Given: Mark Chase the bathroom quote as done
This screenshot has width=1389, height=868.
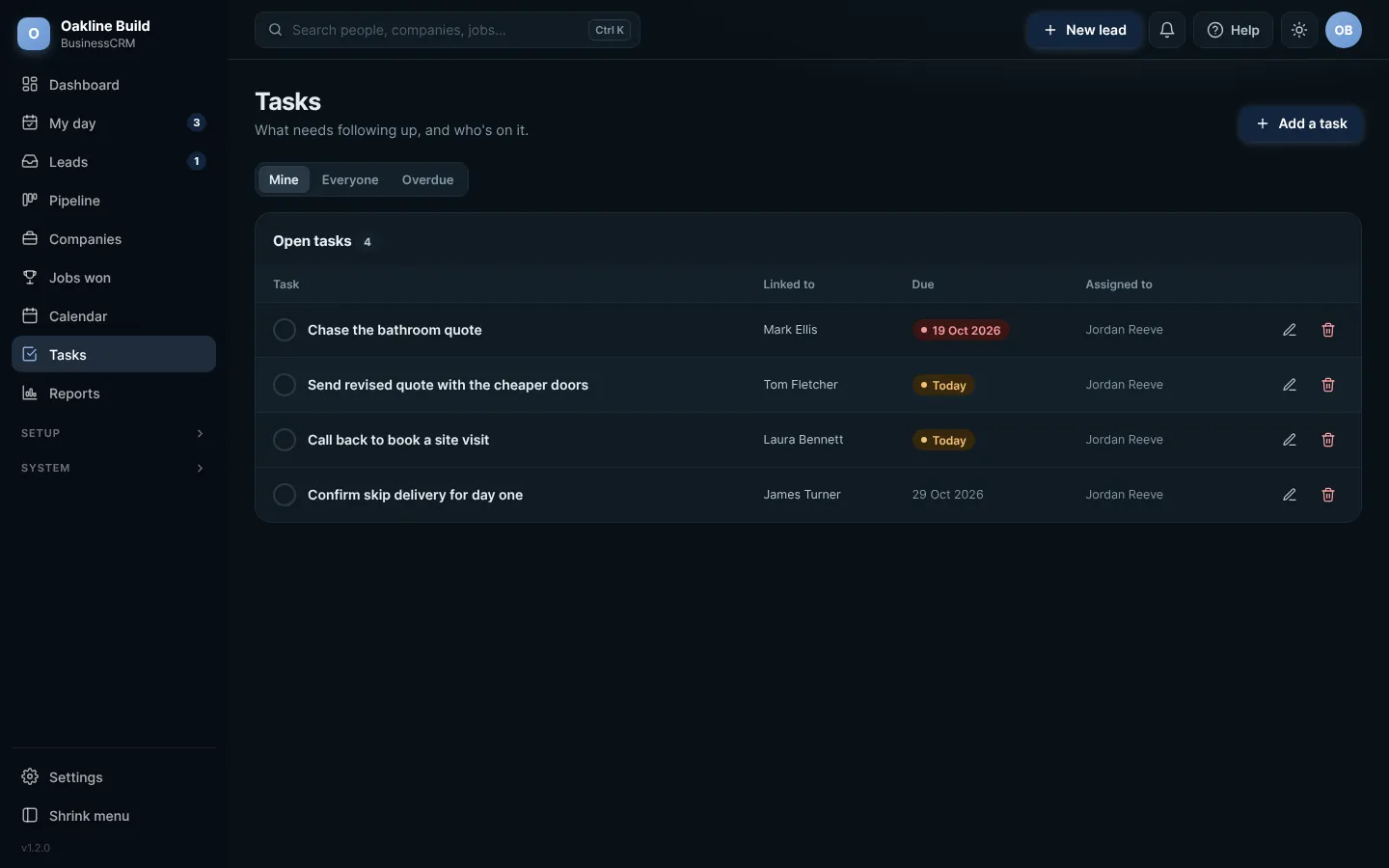Looking at the screenshot, I should [x=285, y=330].
